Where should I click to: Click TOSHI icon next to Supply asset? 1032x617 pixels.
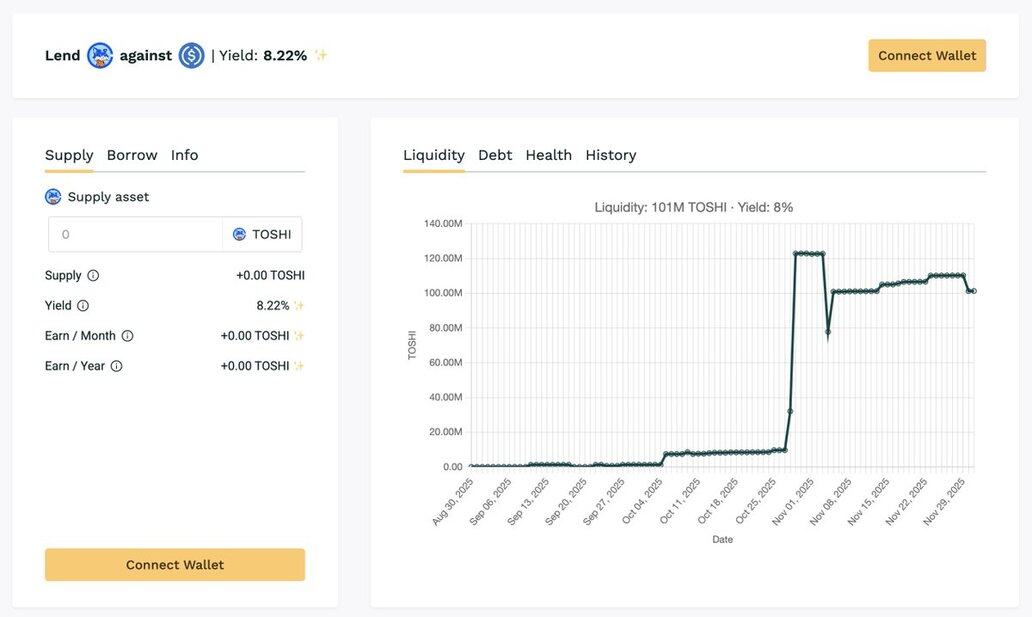[x=53, y=197]
